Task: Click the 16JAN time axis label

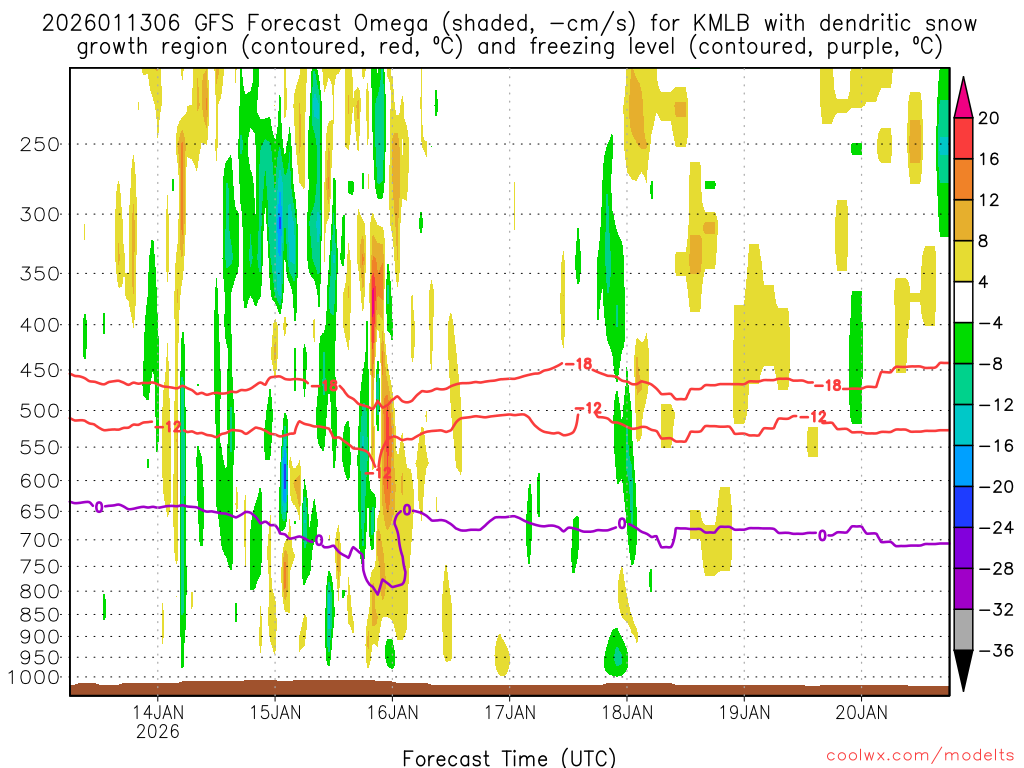Action: [x=392, y=712]
